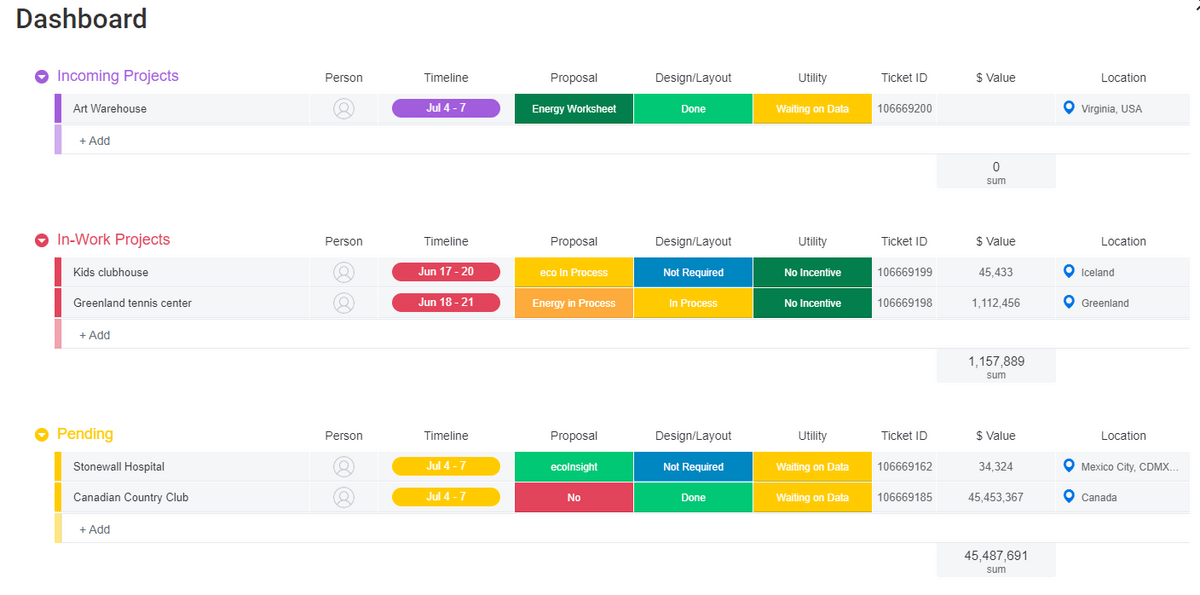Click the 1,157,889 sum cell

point(996,366)
